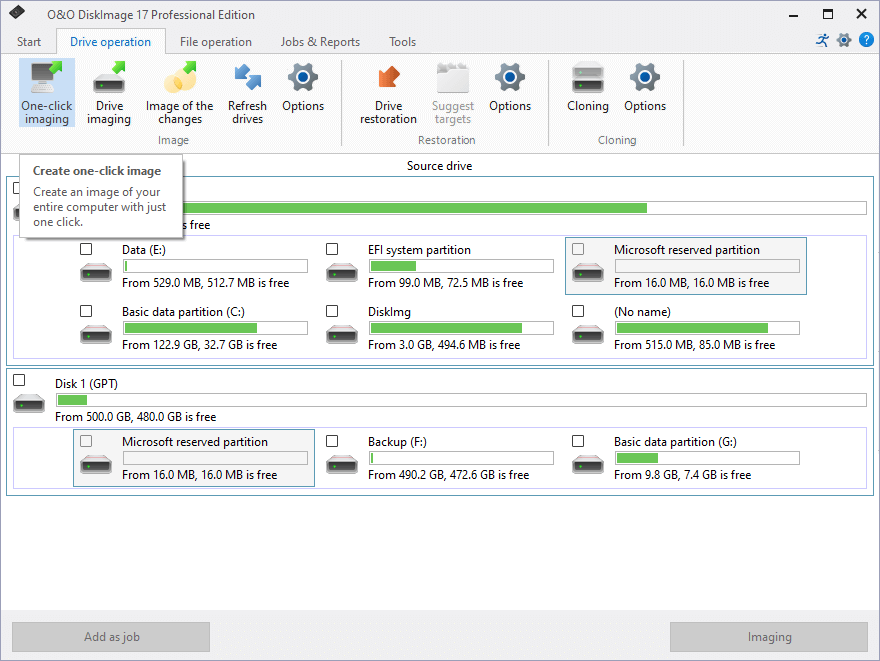The image size is (880, 661).
Task: Check the Data (E:) partition checkbox
Action: pos(86,249)
